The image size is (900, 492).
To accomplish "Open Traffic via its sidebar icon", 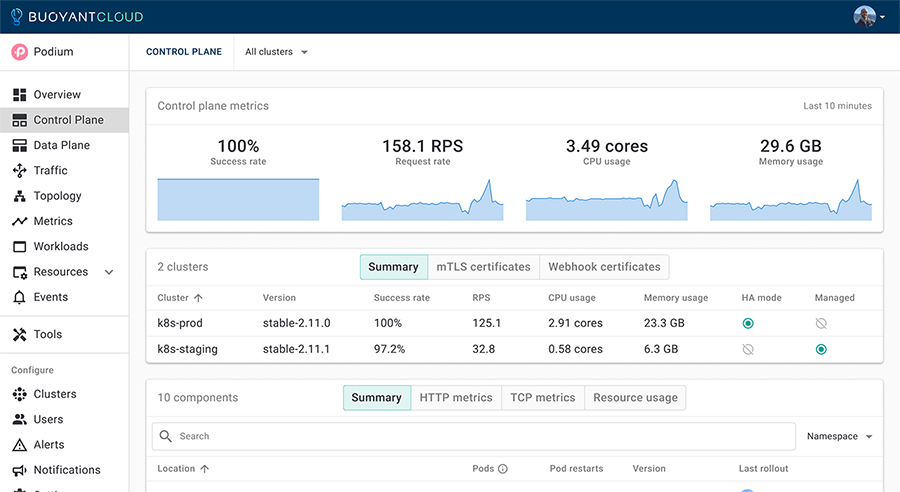I will point(19,171).
